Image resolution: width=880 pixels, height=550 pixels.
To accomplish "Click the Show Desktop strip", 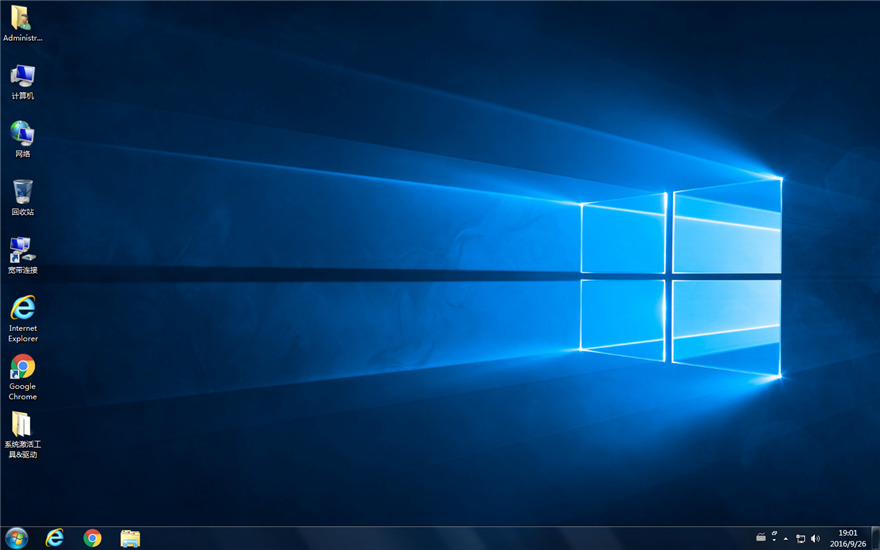I will 876,538.
